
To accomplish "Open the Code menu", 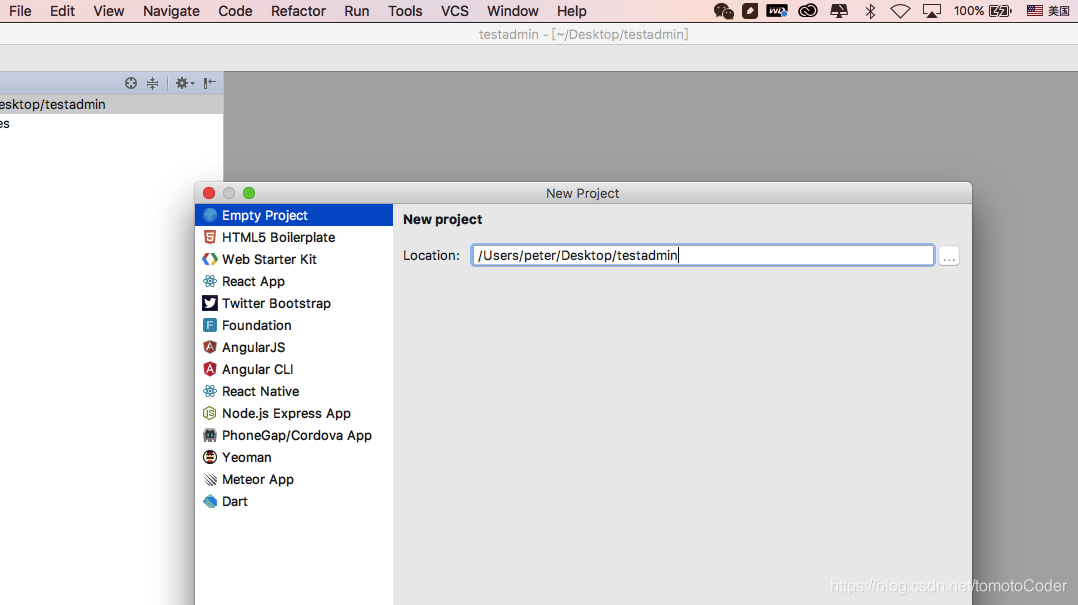I will coord(235,11).
